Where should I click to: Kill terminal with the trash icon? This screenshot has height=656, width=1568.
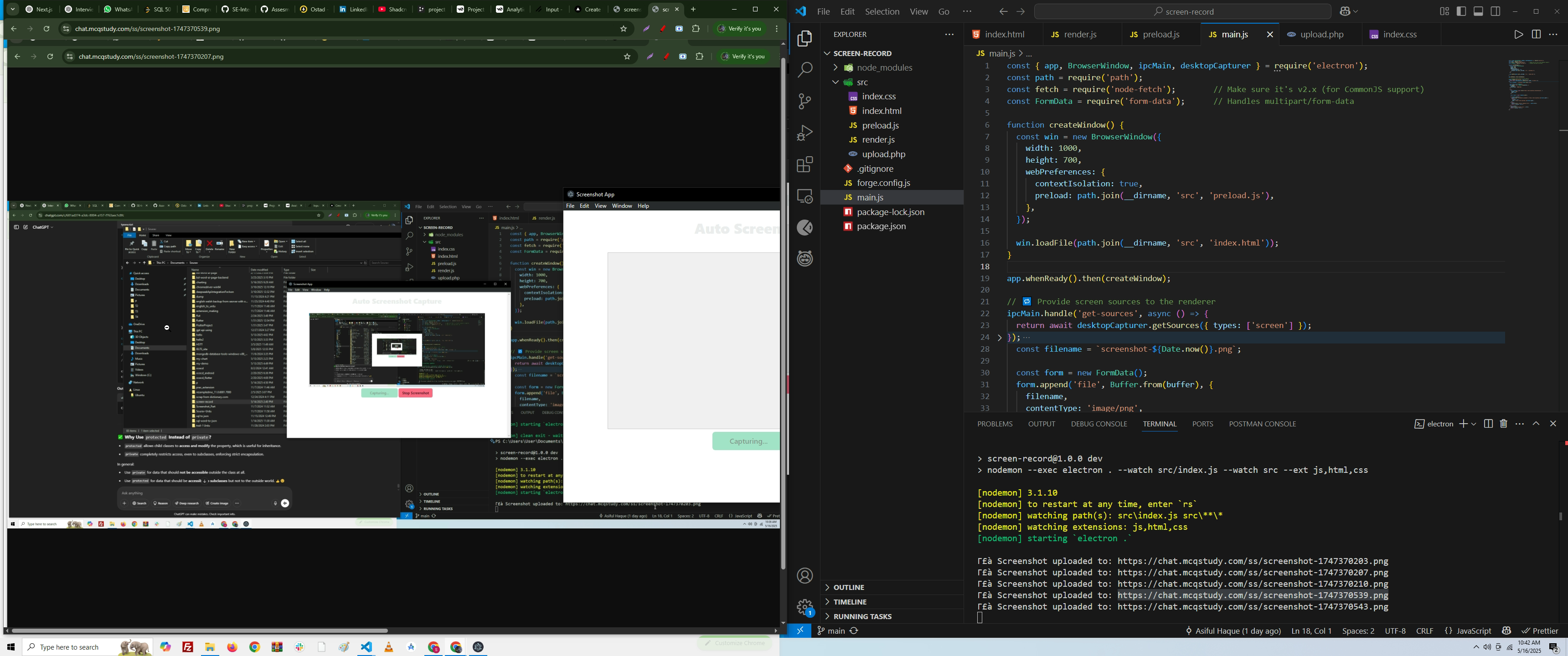(1503, 424)
